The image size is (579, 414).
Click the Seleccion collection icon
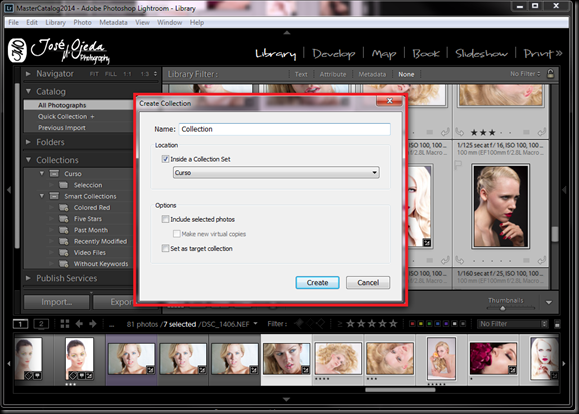(x=64, y=185)
